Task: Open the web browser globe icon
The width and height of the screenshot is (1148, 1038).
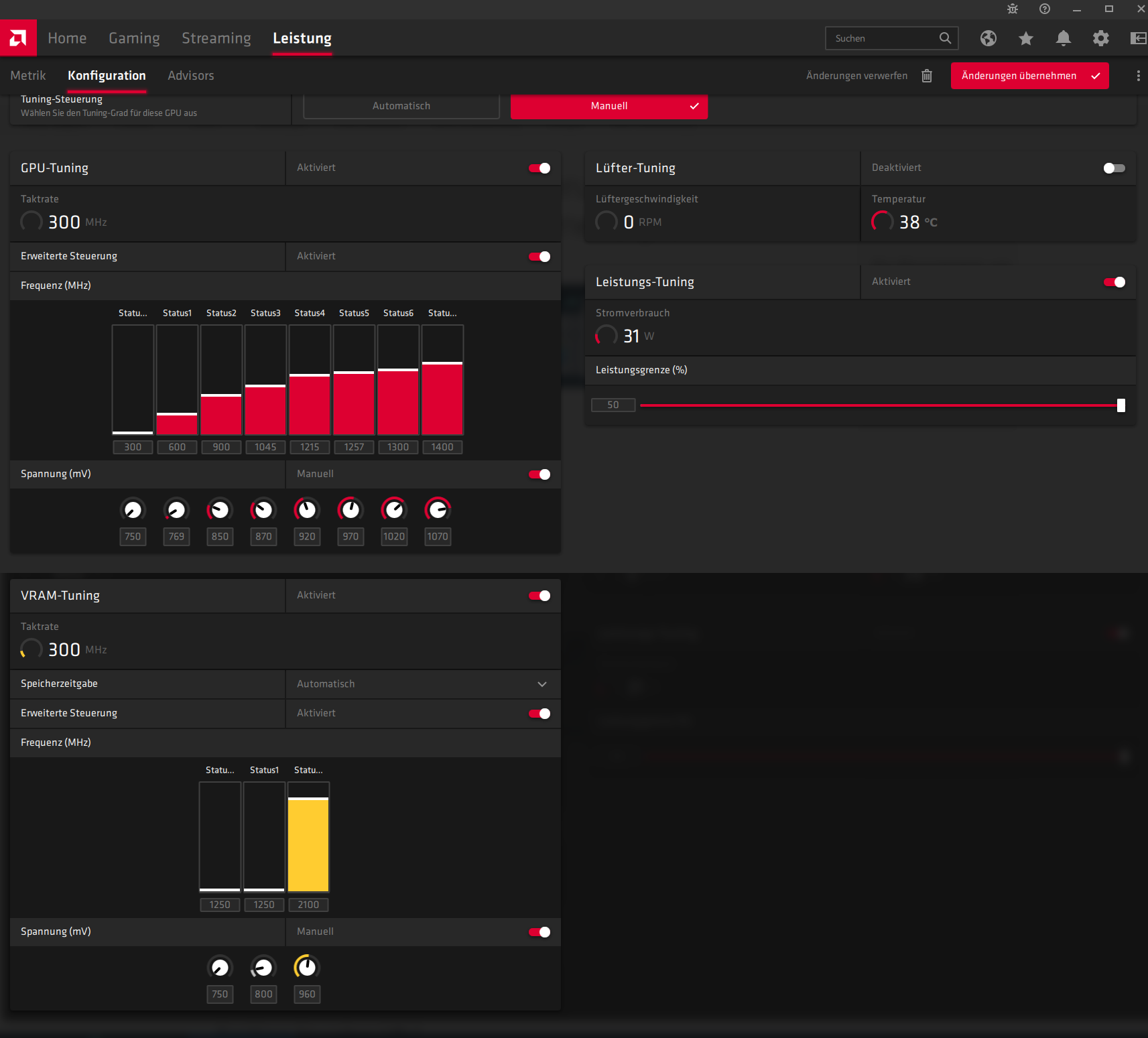Action: coord(988,38)
